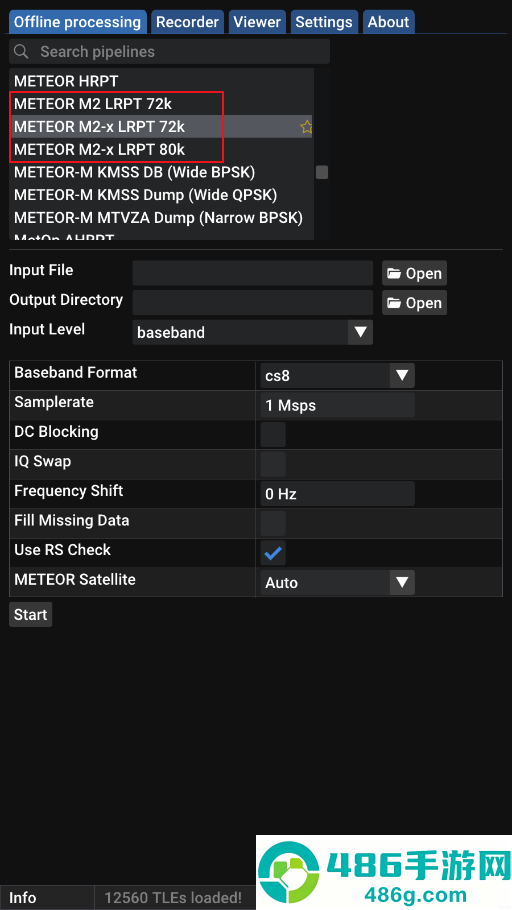Click the Samplerate input field
Screen dimensions: 512x910
[x=337, y=405]
